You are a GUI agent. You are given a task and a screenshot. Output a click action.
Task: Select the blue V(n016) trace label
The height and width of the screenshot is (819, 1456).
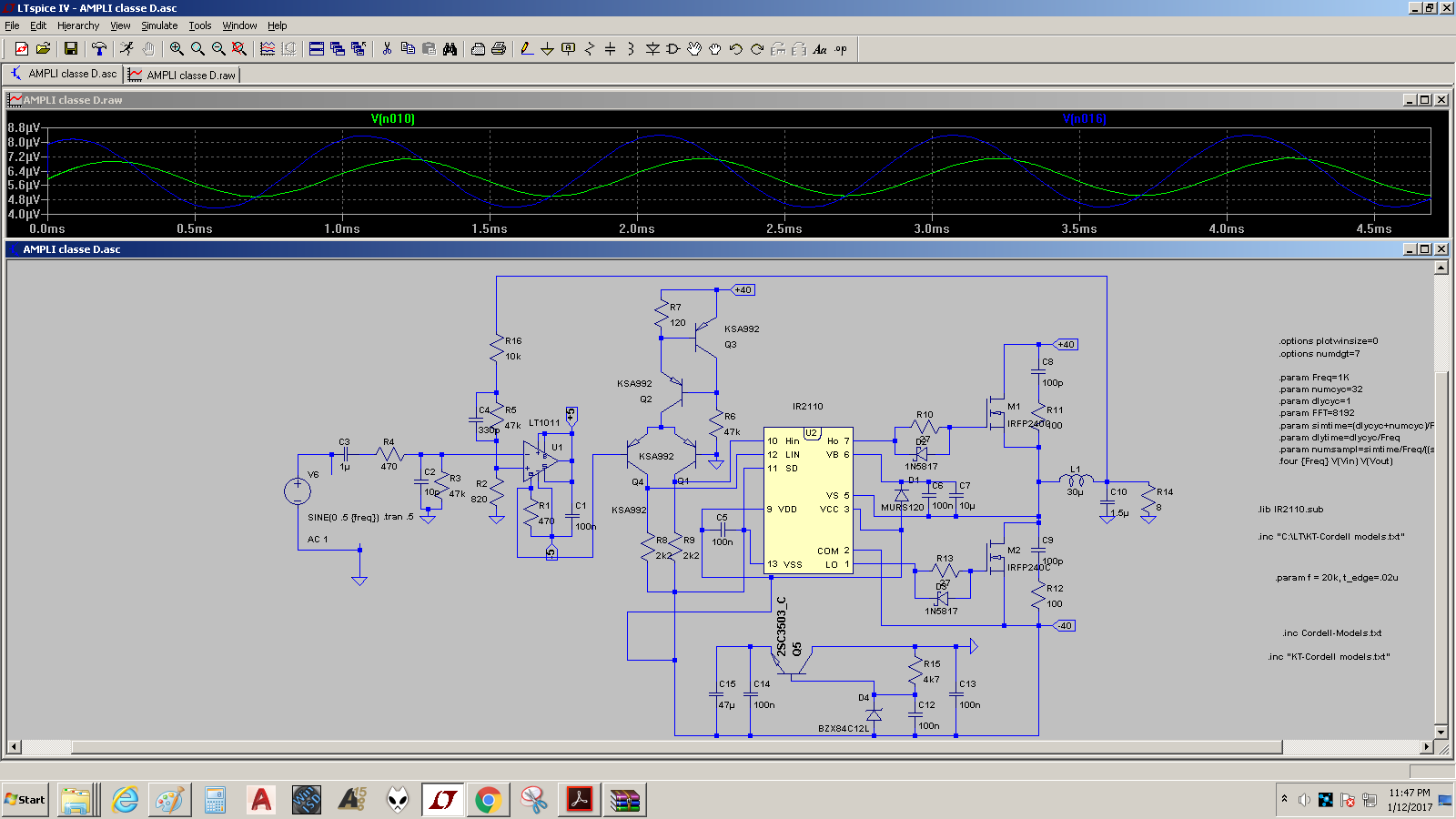(1085, 118)
